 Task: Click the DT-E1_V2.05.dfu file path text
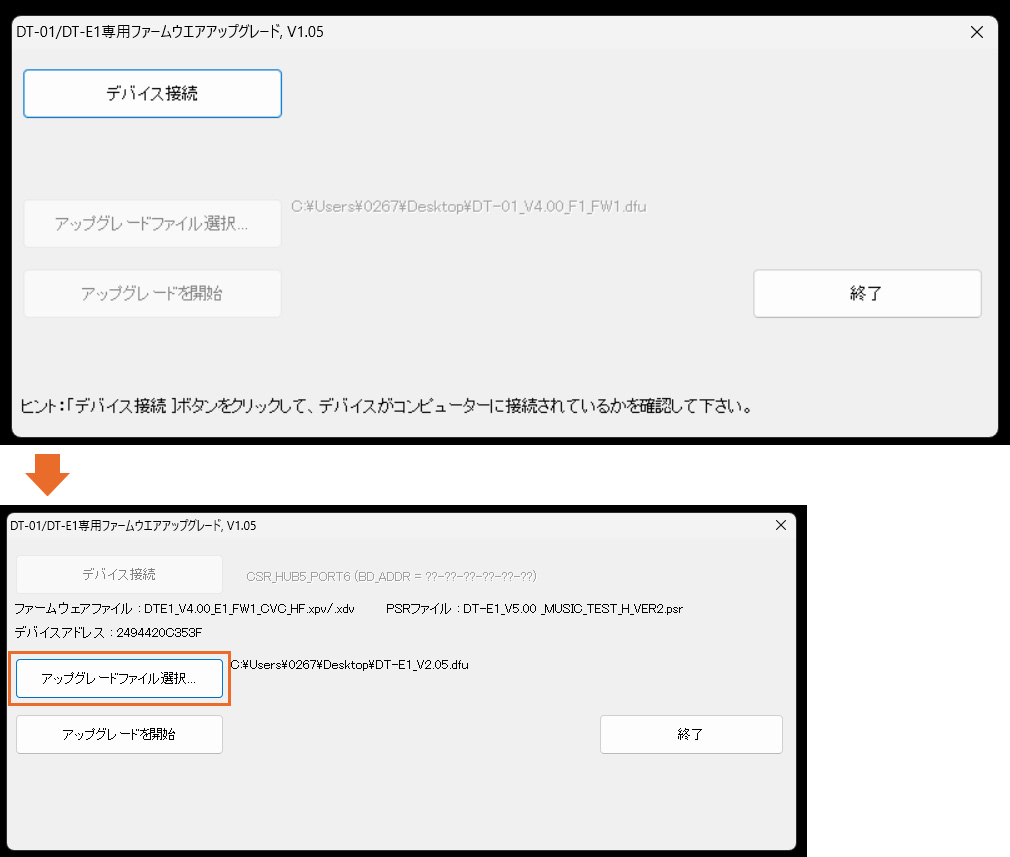click(350, 664)
